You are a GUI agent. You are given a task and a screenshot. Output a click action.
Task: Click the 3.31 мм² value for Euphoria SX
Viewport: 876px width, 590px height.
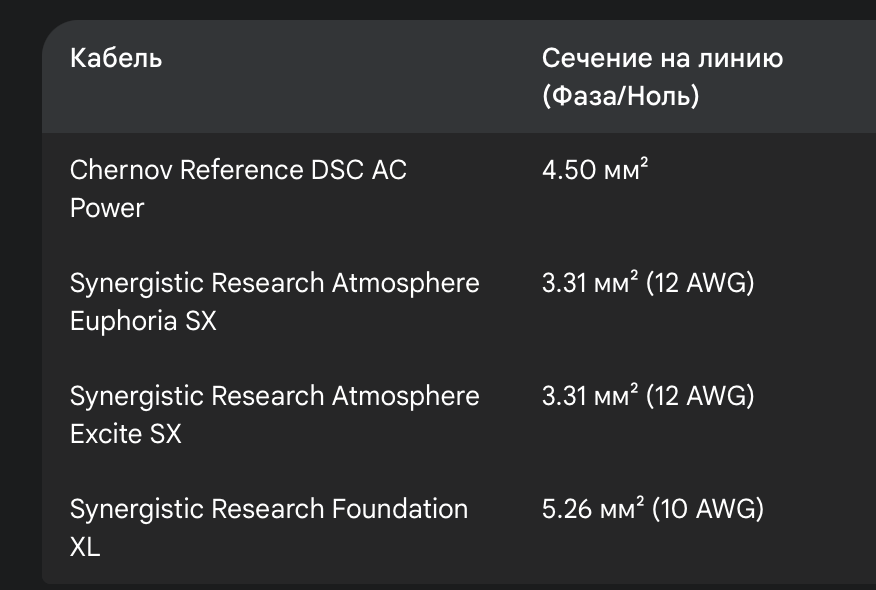pos(589,284)
